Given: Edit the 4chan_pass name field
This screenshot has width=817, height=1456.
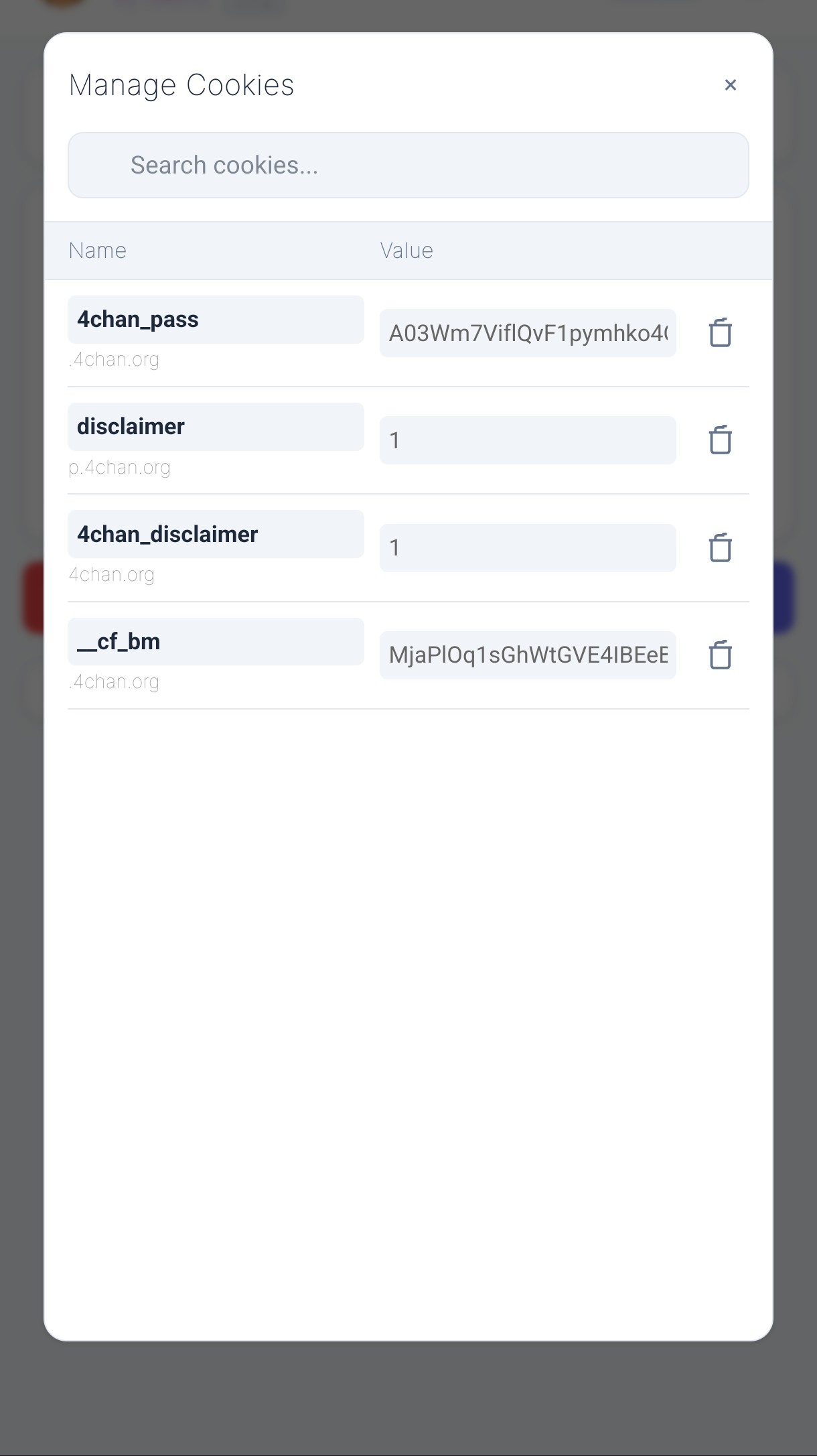Looking at the screenshot, I should pos(216,320).
